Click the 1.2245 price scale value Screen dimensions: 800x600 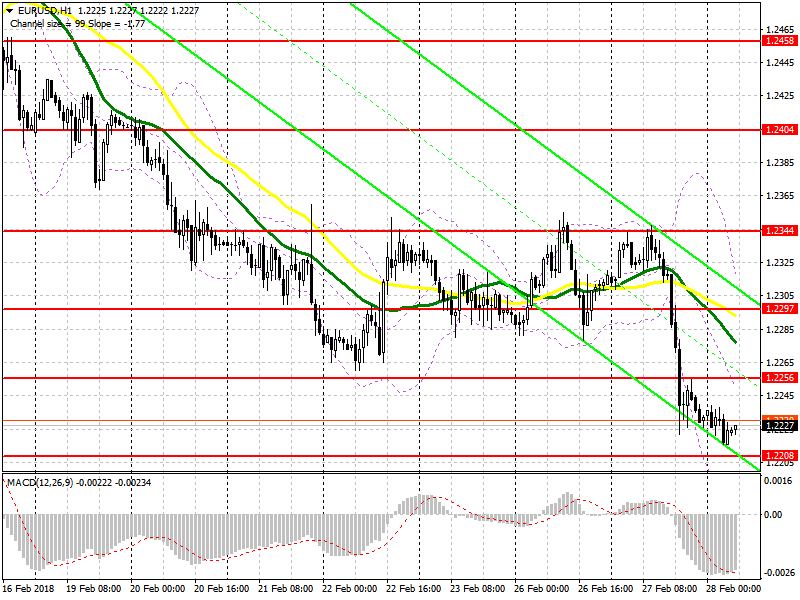pos(780,396)
